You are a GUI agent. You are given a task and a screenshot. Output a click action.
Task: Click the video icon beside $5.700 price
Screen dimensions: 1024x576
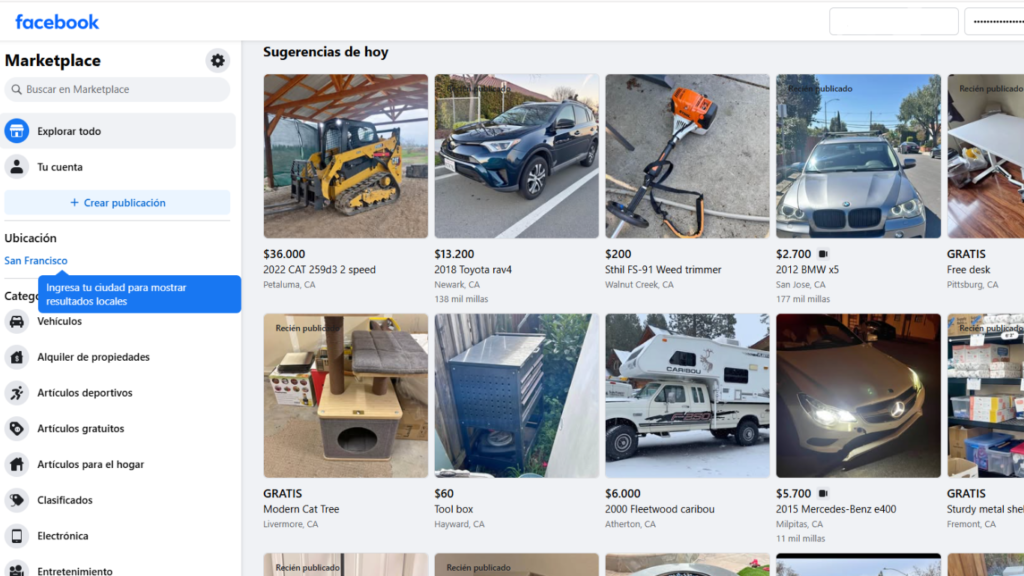[823, 494]
